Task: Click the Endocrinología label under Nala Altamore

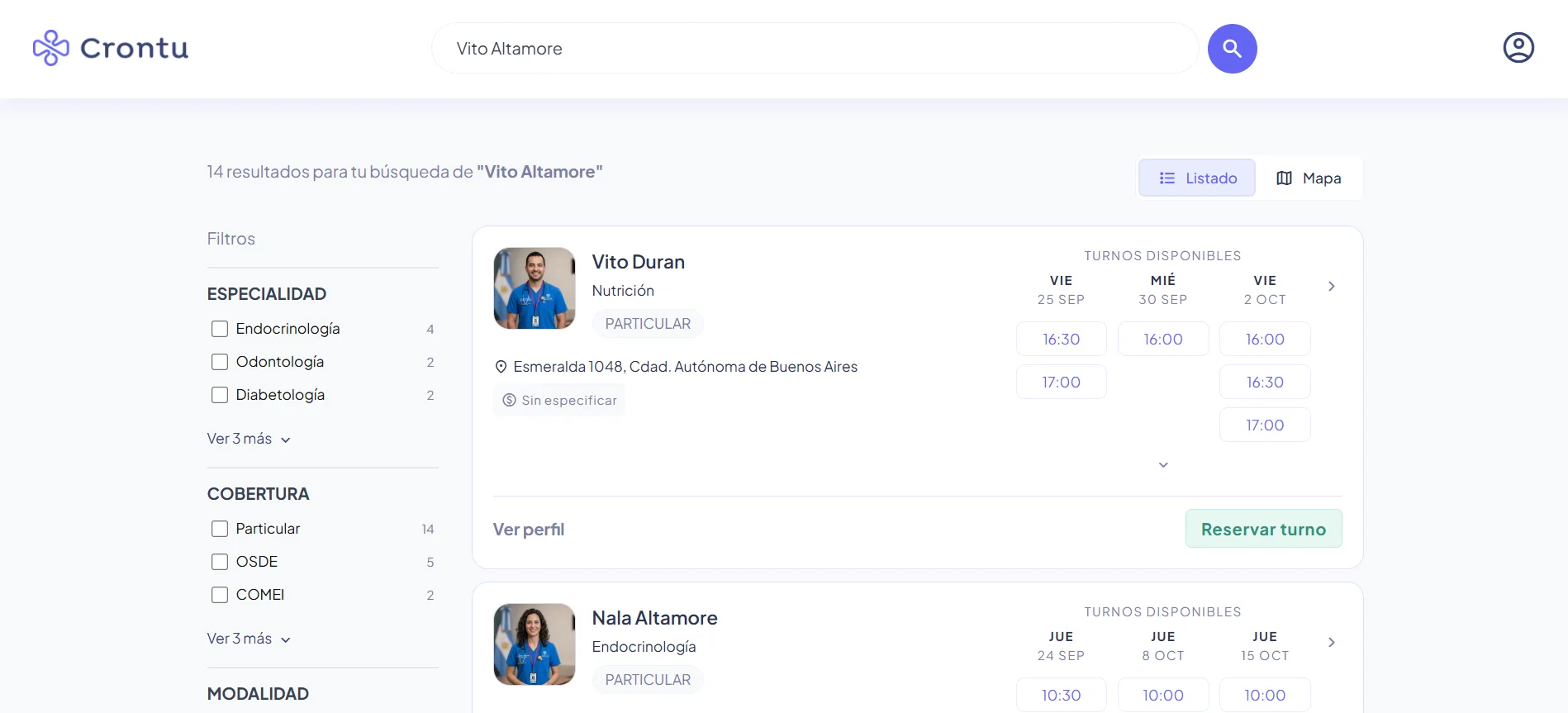Action: 644,647
